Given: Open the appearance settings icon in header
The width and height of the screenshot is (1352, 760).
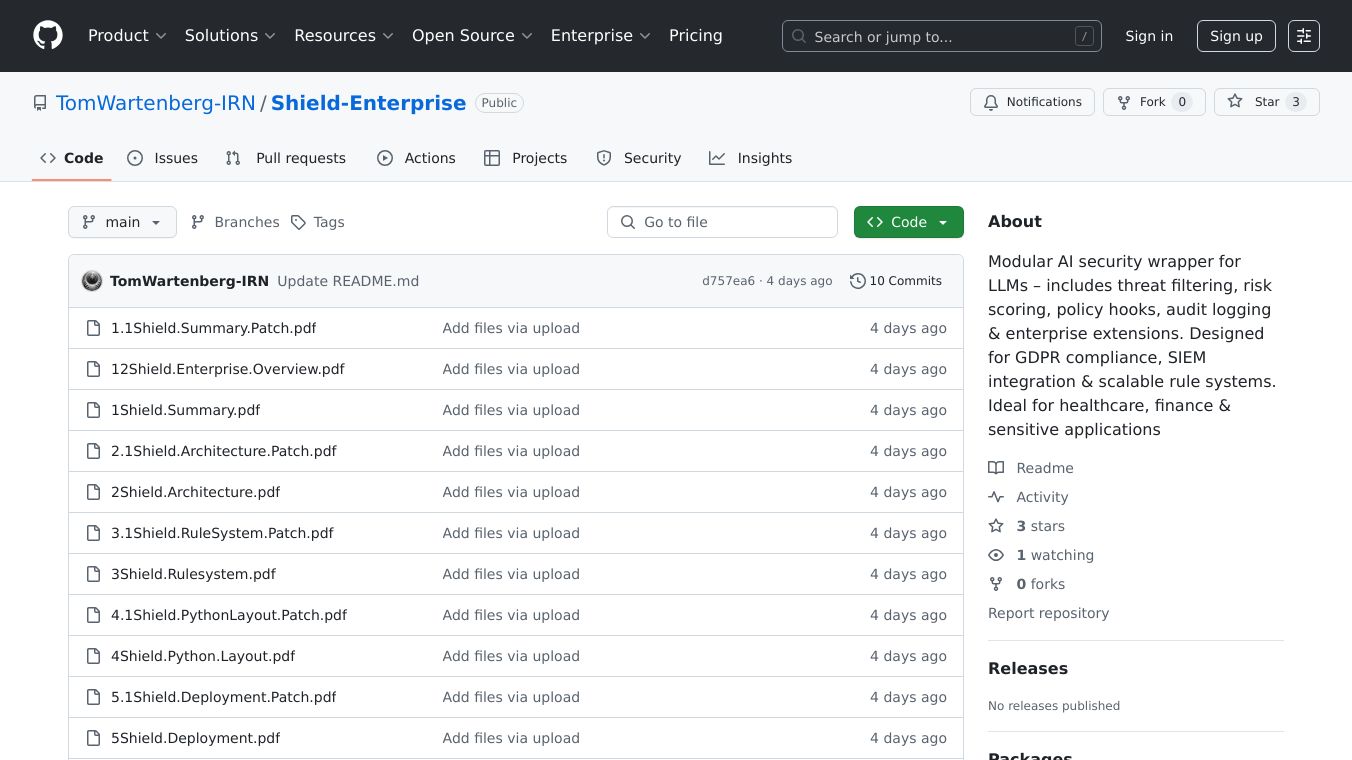Looking at the screenshot, I should click(1303, 36).
